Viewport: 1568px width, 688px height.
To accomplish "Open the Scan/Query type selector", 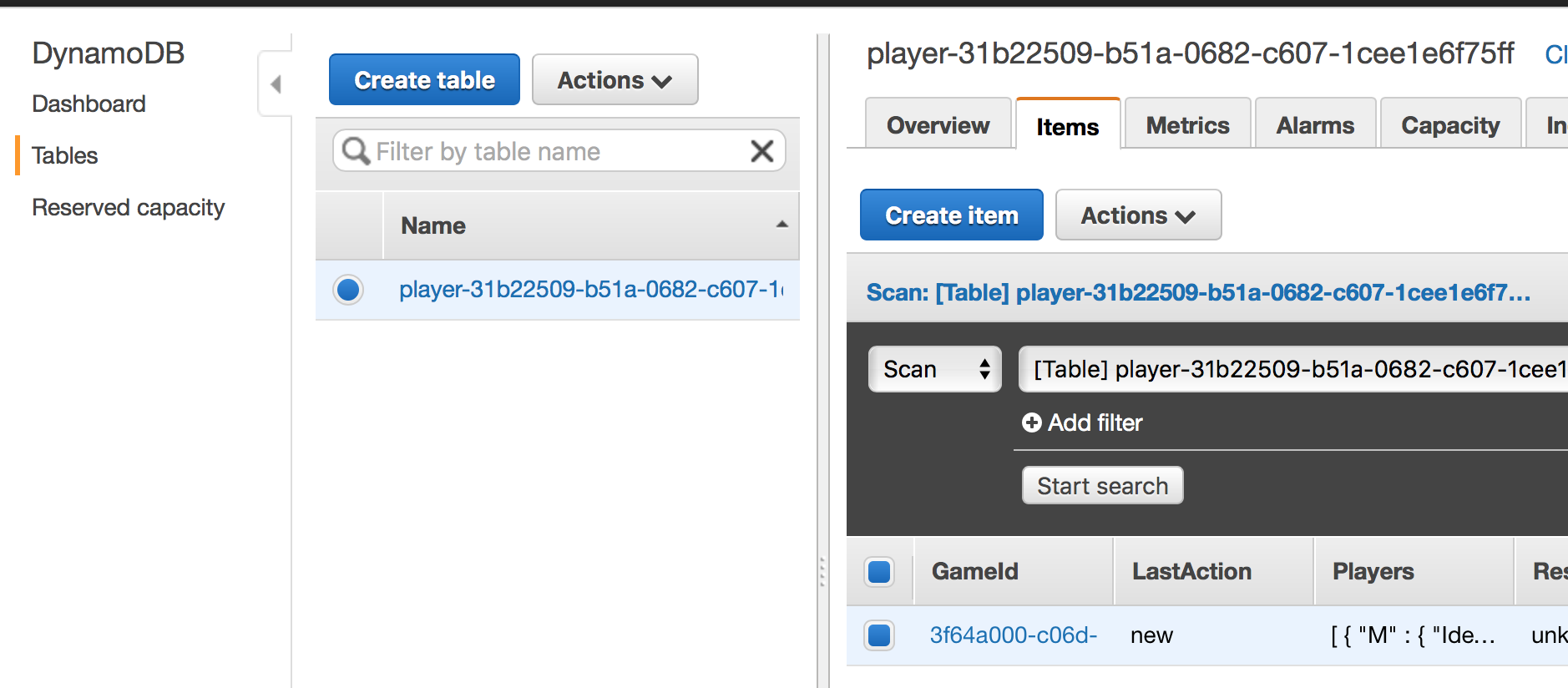I will point(935,369).
